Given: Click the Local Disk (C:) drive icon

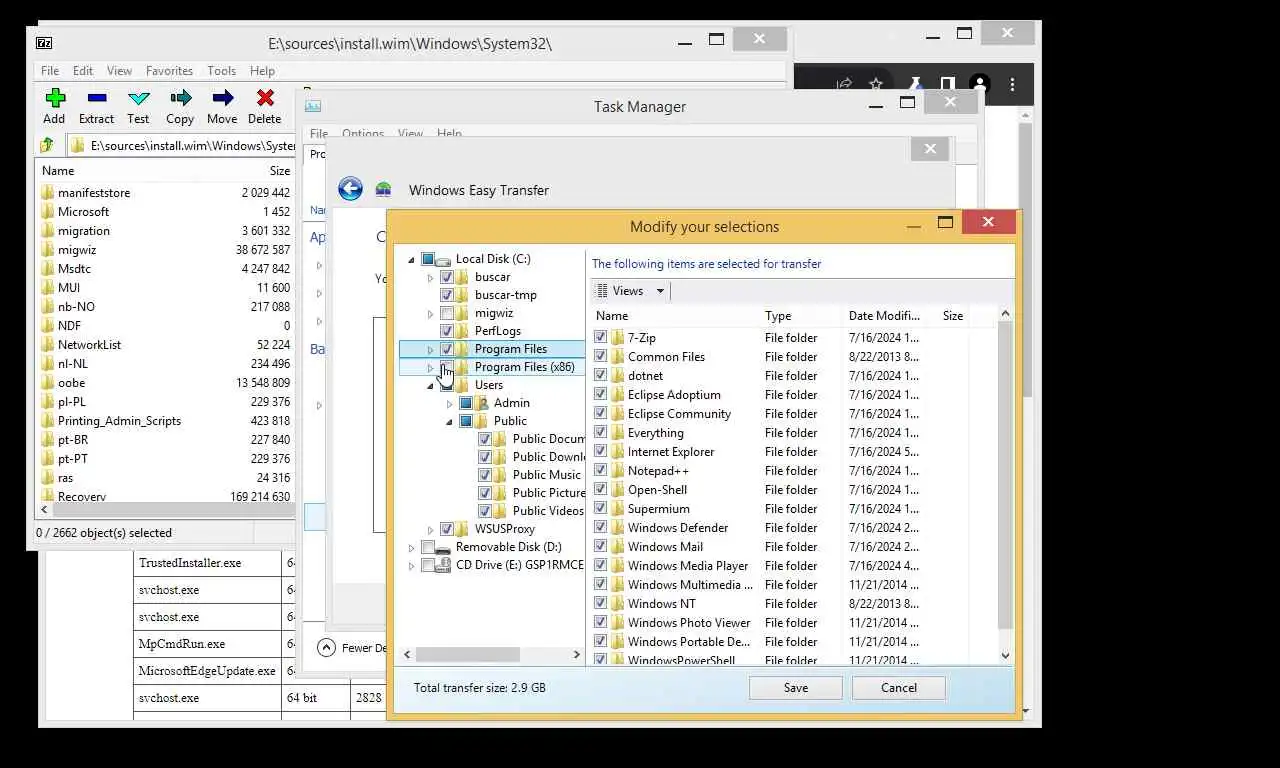Looking at the screenshot, I should tap(443, 259).
